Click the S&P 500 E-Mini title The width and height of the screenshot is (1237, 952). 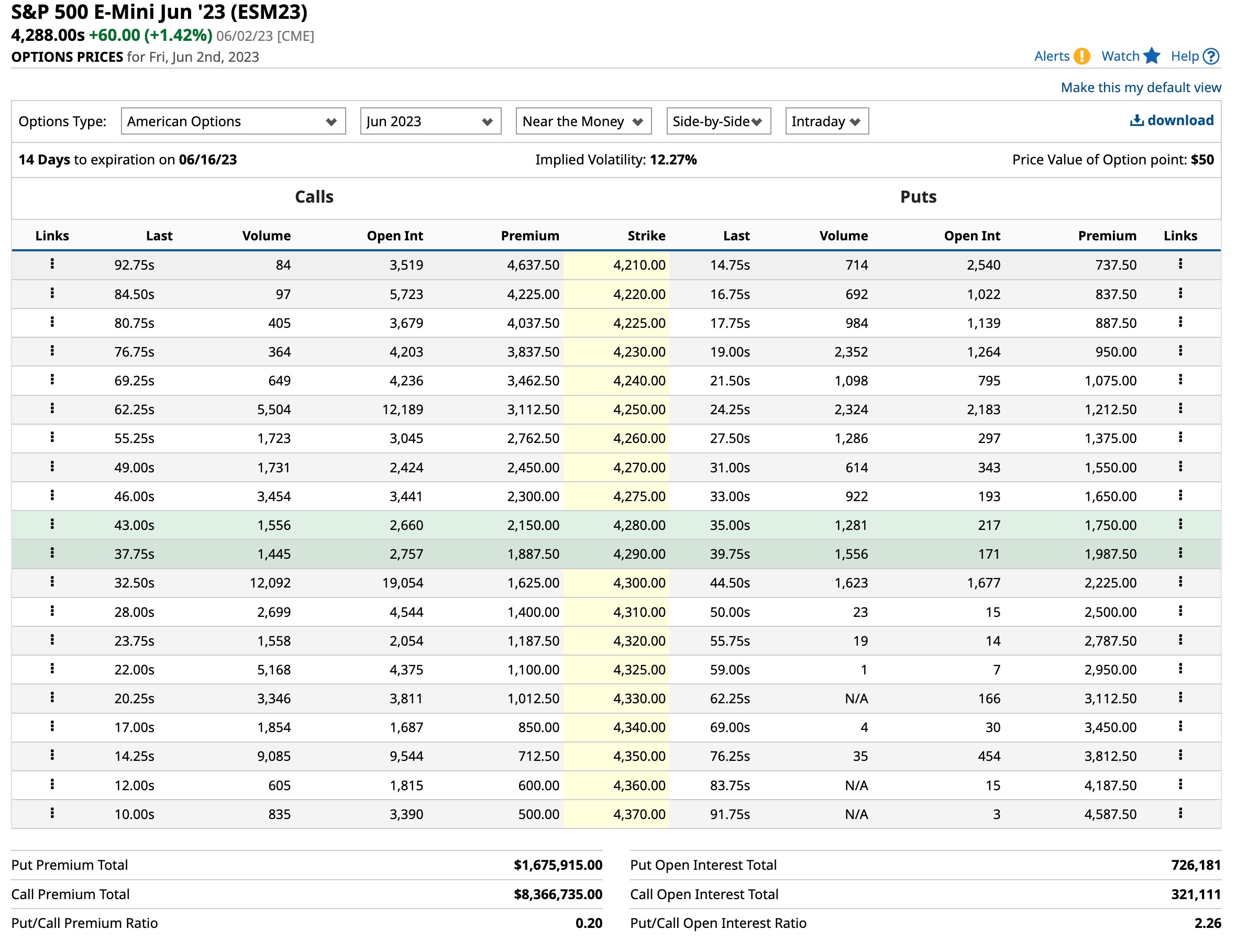(x=159, y=12)
